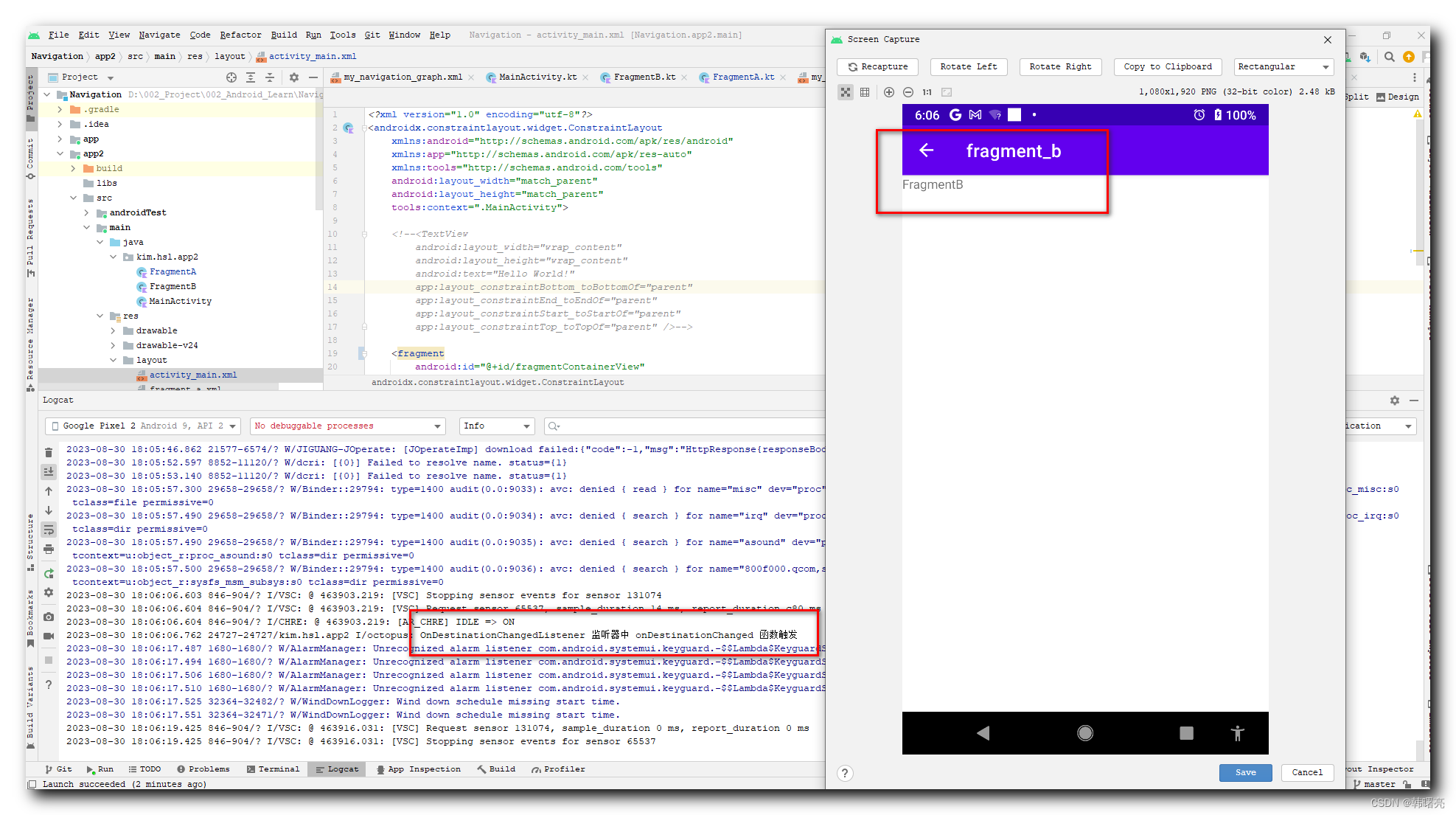Enable soft-wrap in Logcat output
Viewport: 1456px width, 815px height.
[49, 529]
